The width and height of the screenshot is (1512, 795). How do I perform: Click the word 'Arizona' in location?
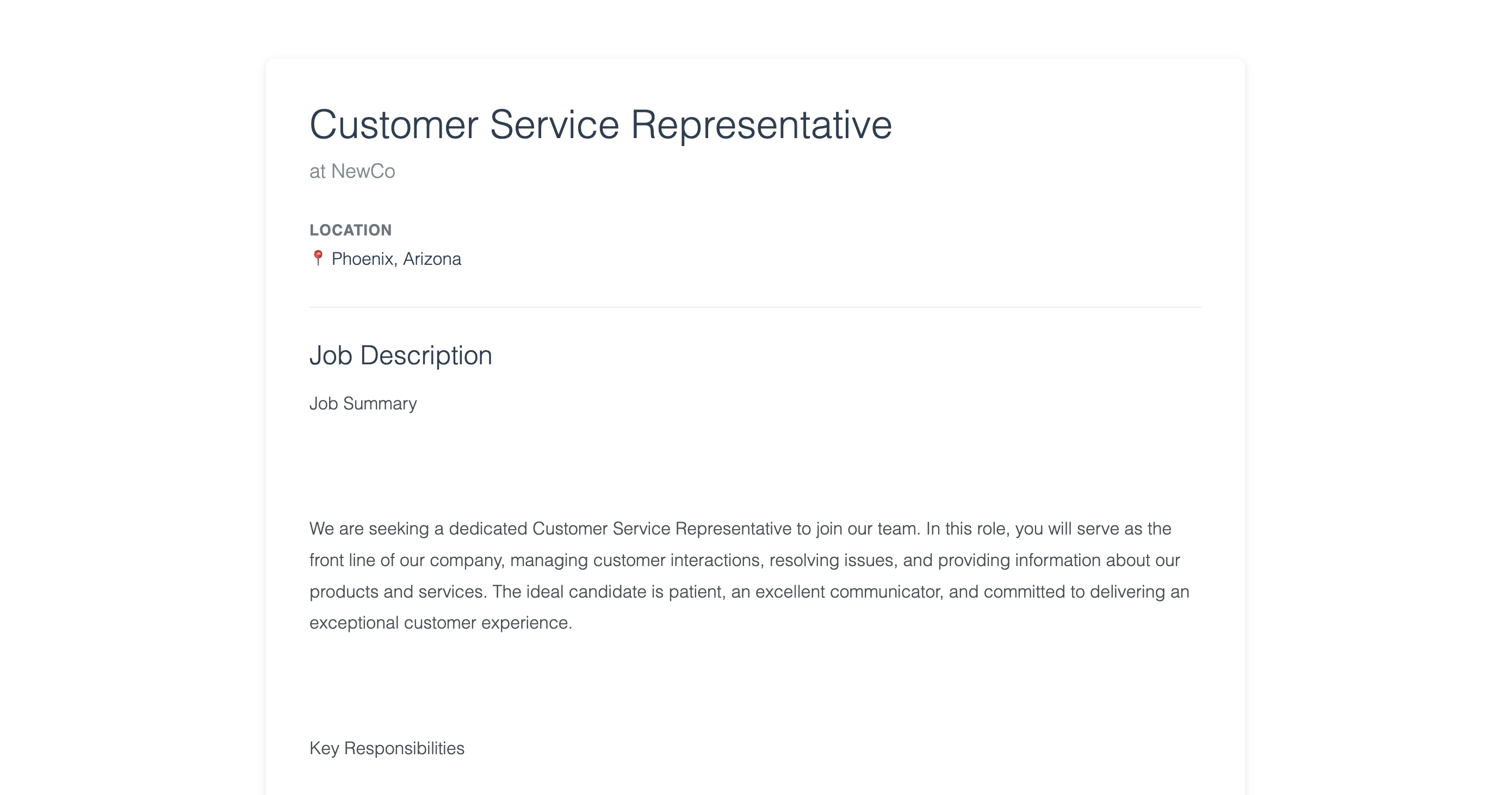(432, 259)
